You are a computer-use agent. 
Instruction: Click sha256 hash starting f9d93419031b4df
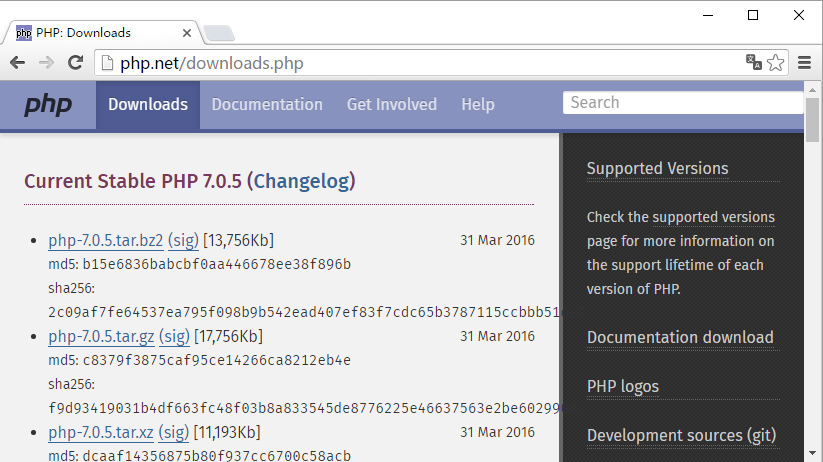tap(303, 408)
